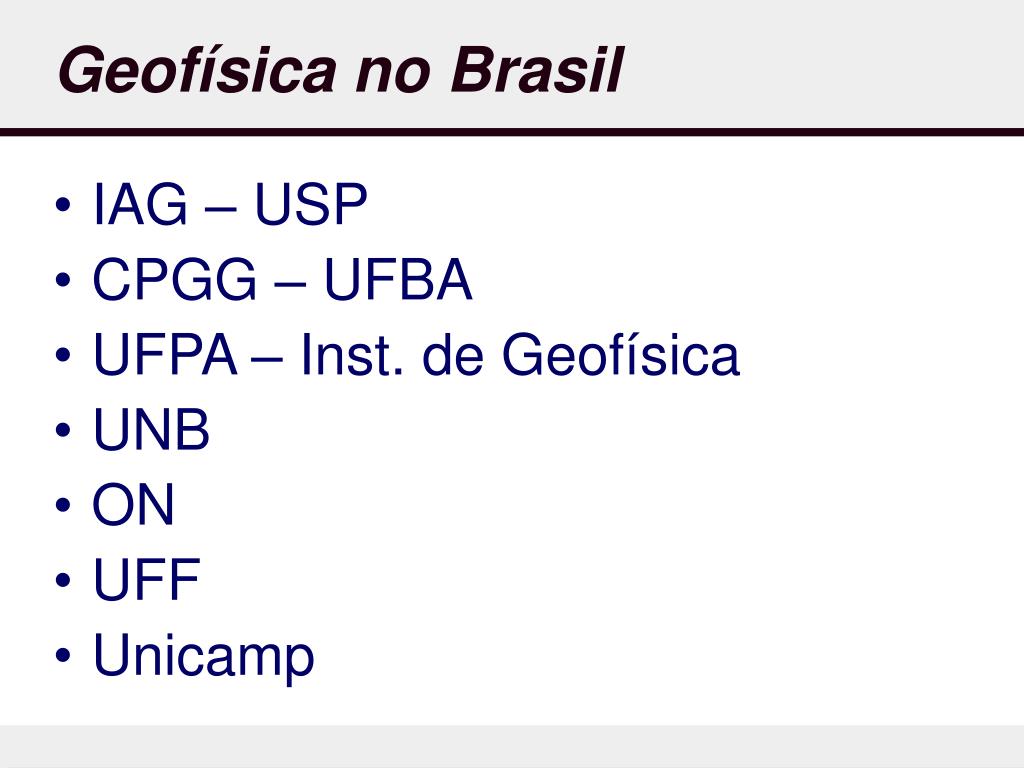The width and height of the screenshot is (1024, 768).
Task: Click the USP text in first bullet
Action: point(311,204)
